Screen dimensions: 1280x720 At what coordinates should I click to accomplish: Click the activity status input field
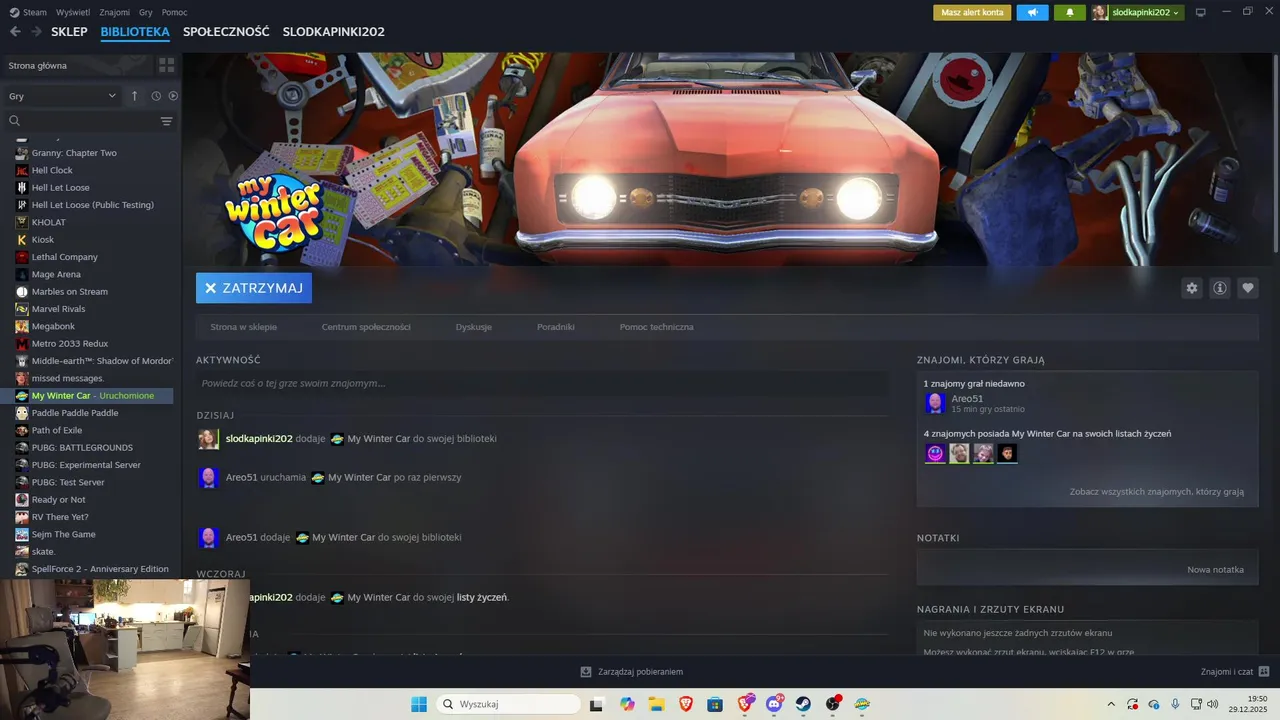pyautogui.click(x=542, y=383)
